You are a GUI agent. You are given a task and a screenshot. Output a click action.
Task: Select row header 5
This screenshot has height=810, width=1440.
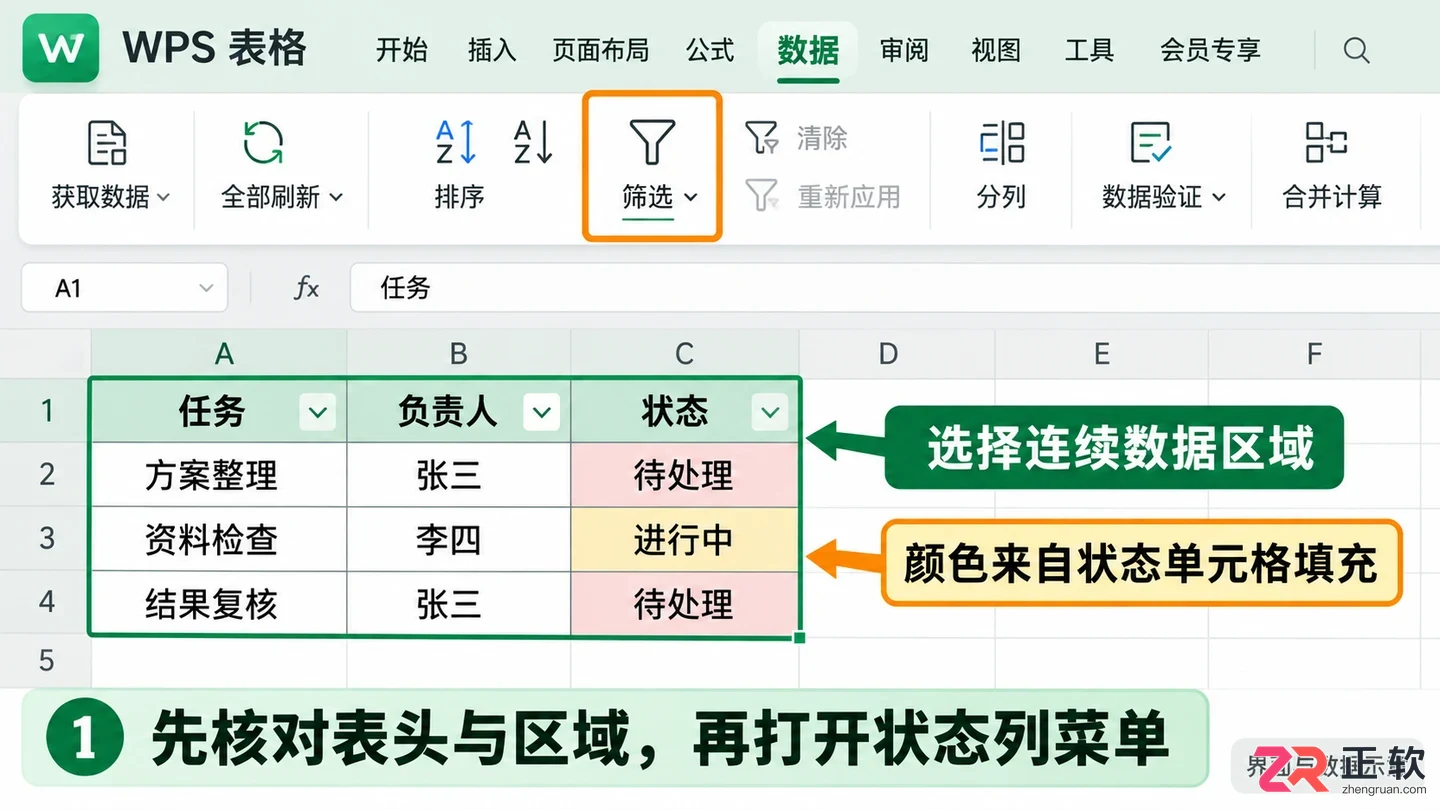click(46, 660)
